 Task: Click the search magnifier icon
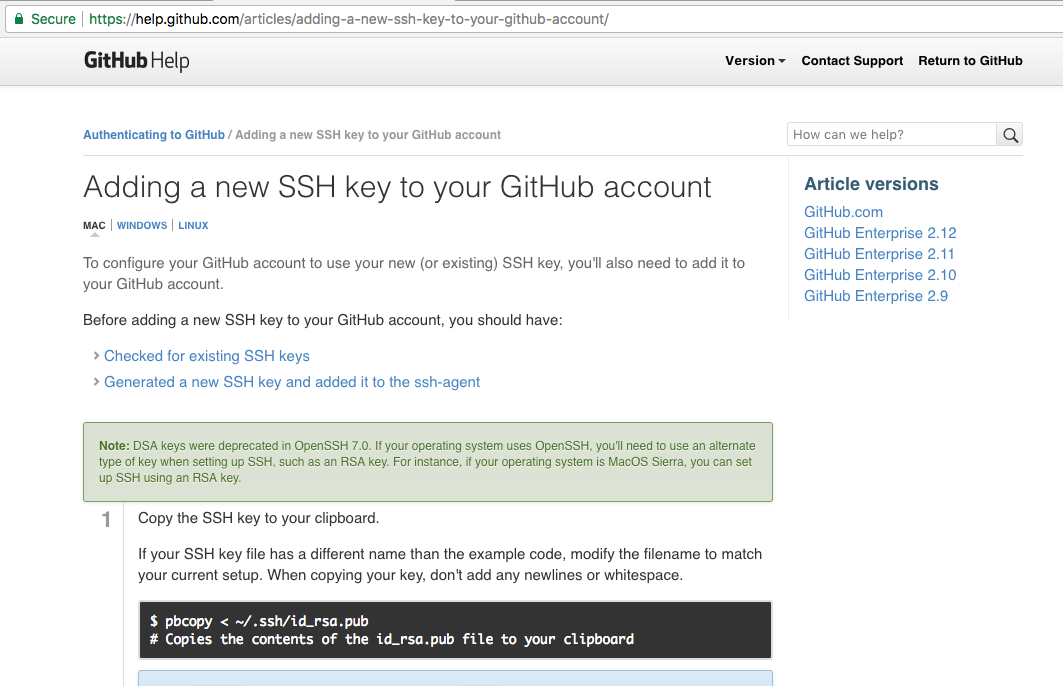[x=1010, y=135]
